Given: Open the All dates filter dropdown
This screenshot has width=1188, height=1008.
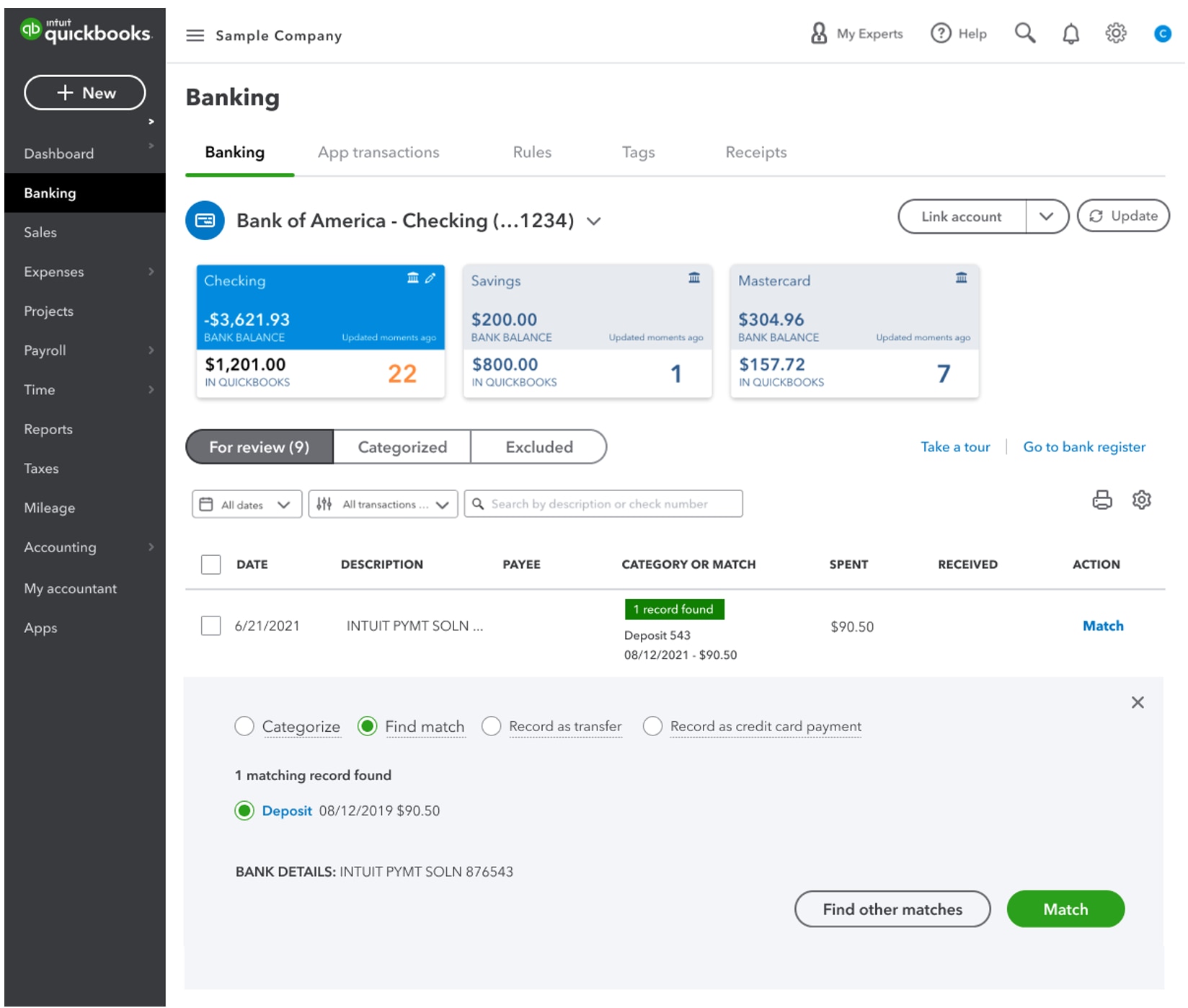Looking at the screenshot, I should pyautogui.click(x=247, y=504).
